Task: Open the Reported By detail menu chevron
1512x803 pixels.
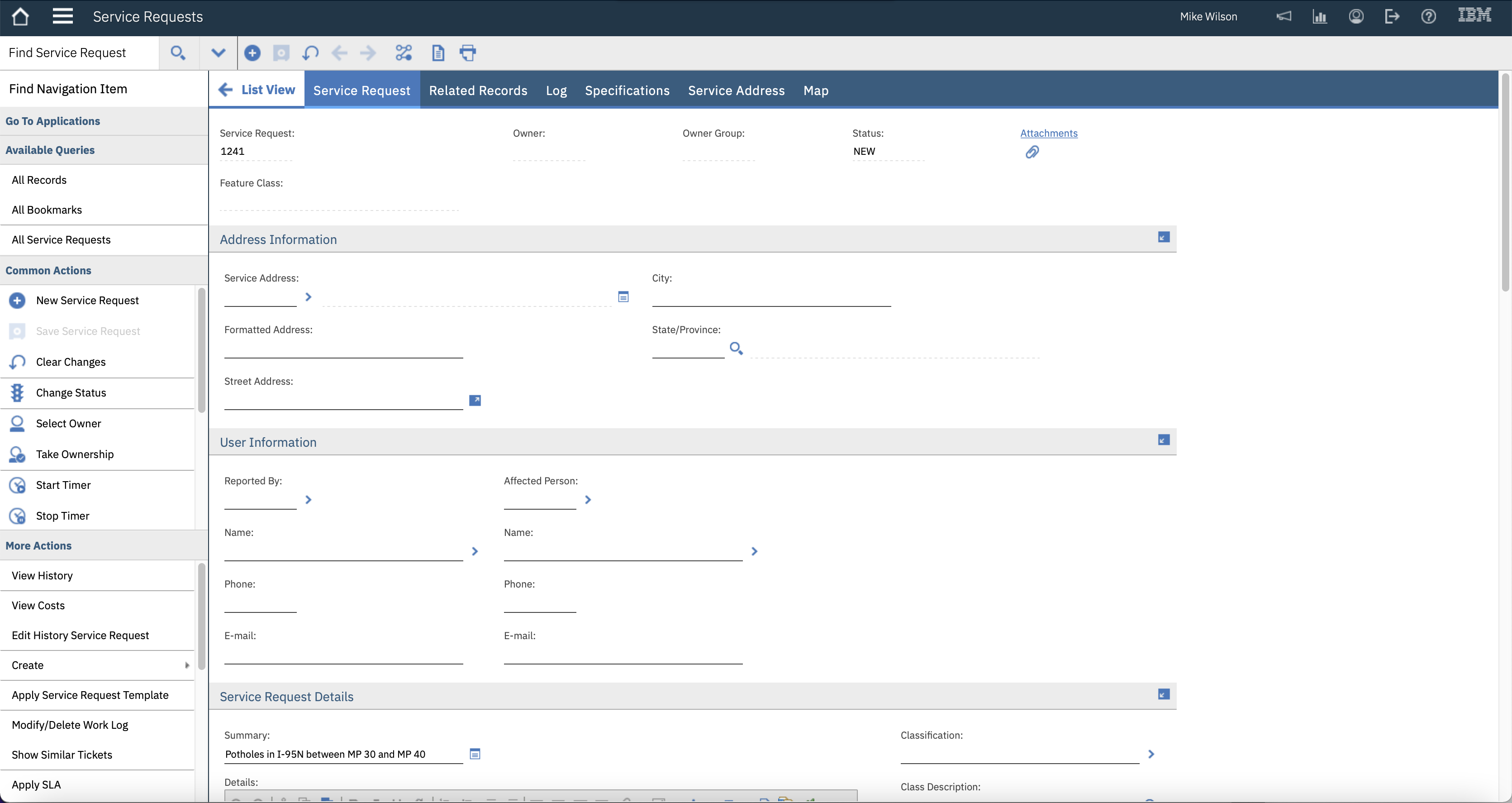Action: coord(308,500)
